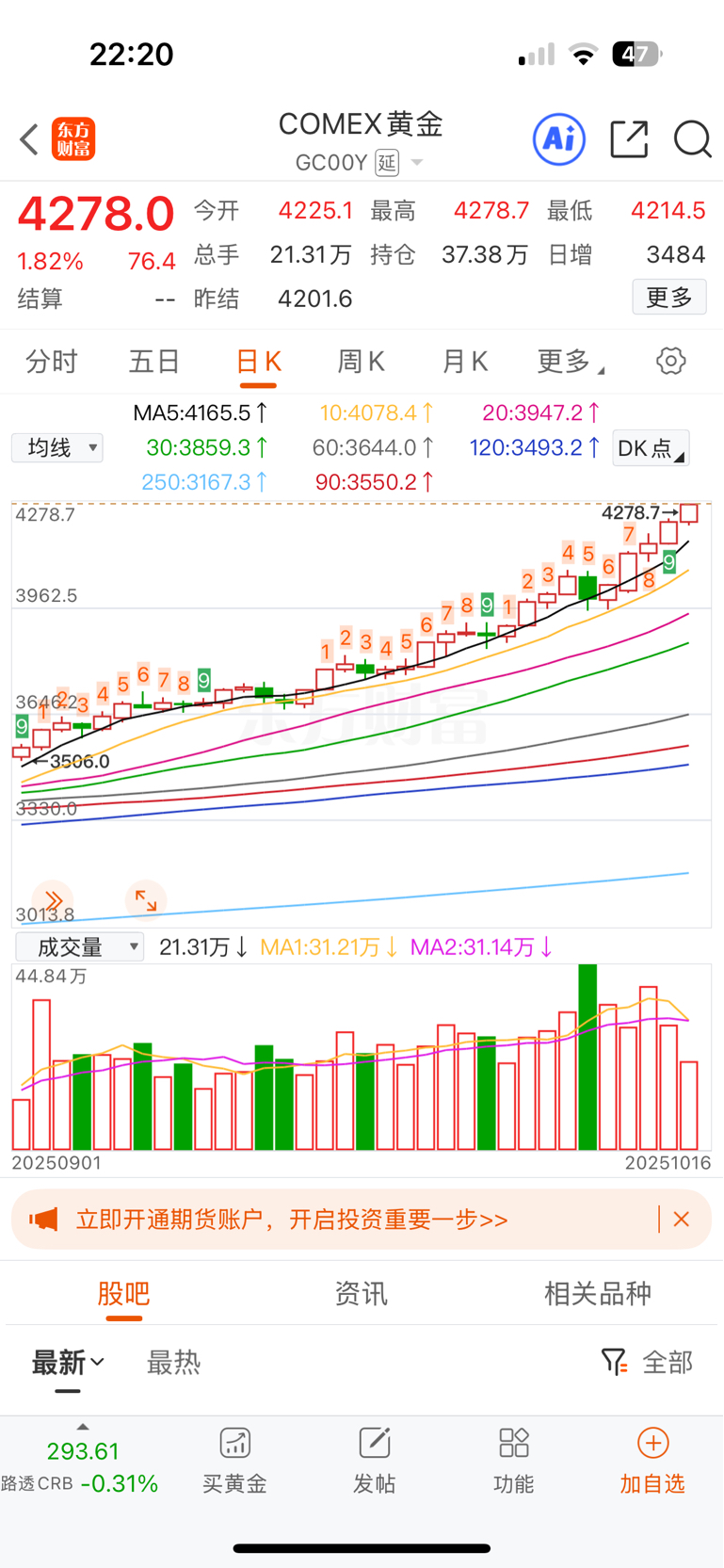Tap the latest price 4278.0
724x1568 pixels.
pyautogui.click(x=96, y=214)
